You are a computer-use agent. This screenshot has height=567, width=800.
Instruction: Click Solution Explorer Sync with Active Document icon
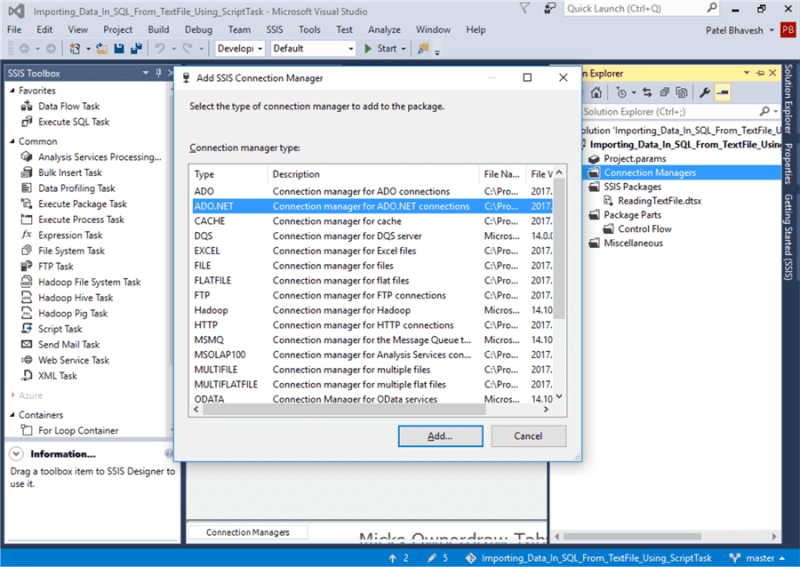coord(647,92)
